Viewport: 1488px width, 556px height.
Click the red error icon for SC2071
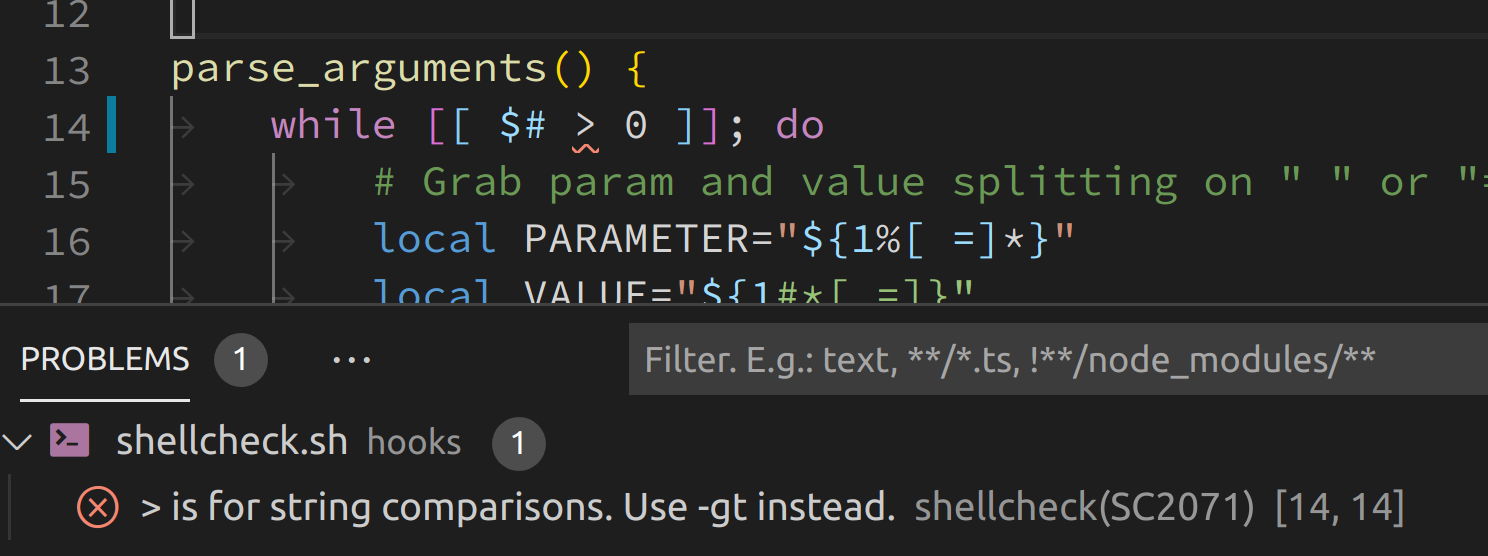pyautogui.click(x=98, y=509)
